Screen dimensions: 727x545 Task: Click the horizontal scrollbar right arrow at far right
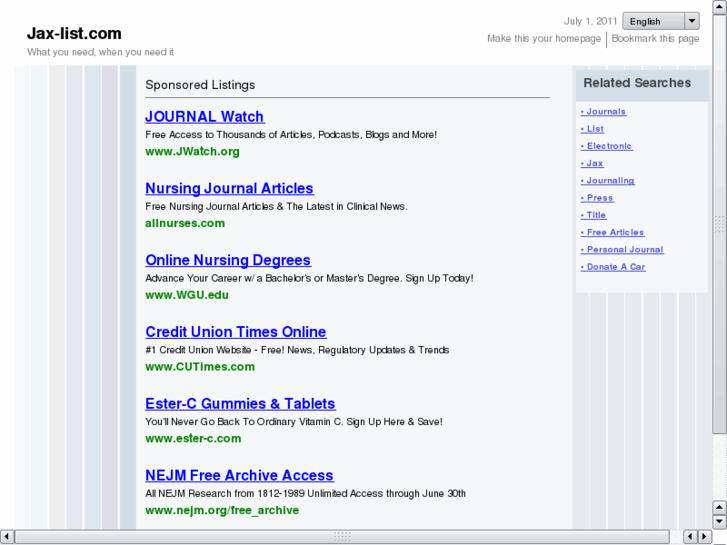pyautogui.click(x=705, y=537)
